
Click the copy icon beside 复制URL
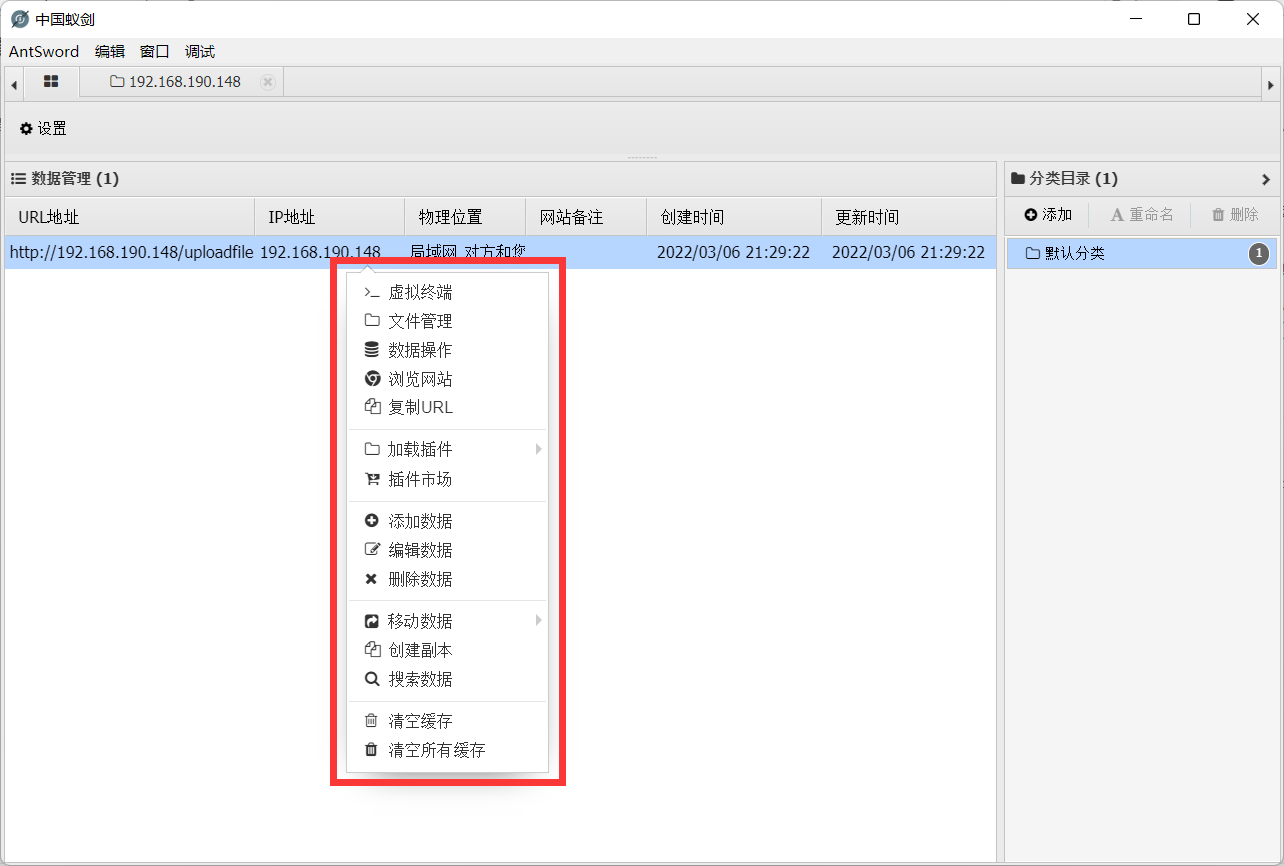[371, 407]
